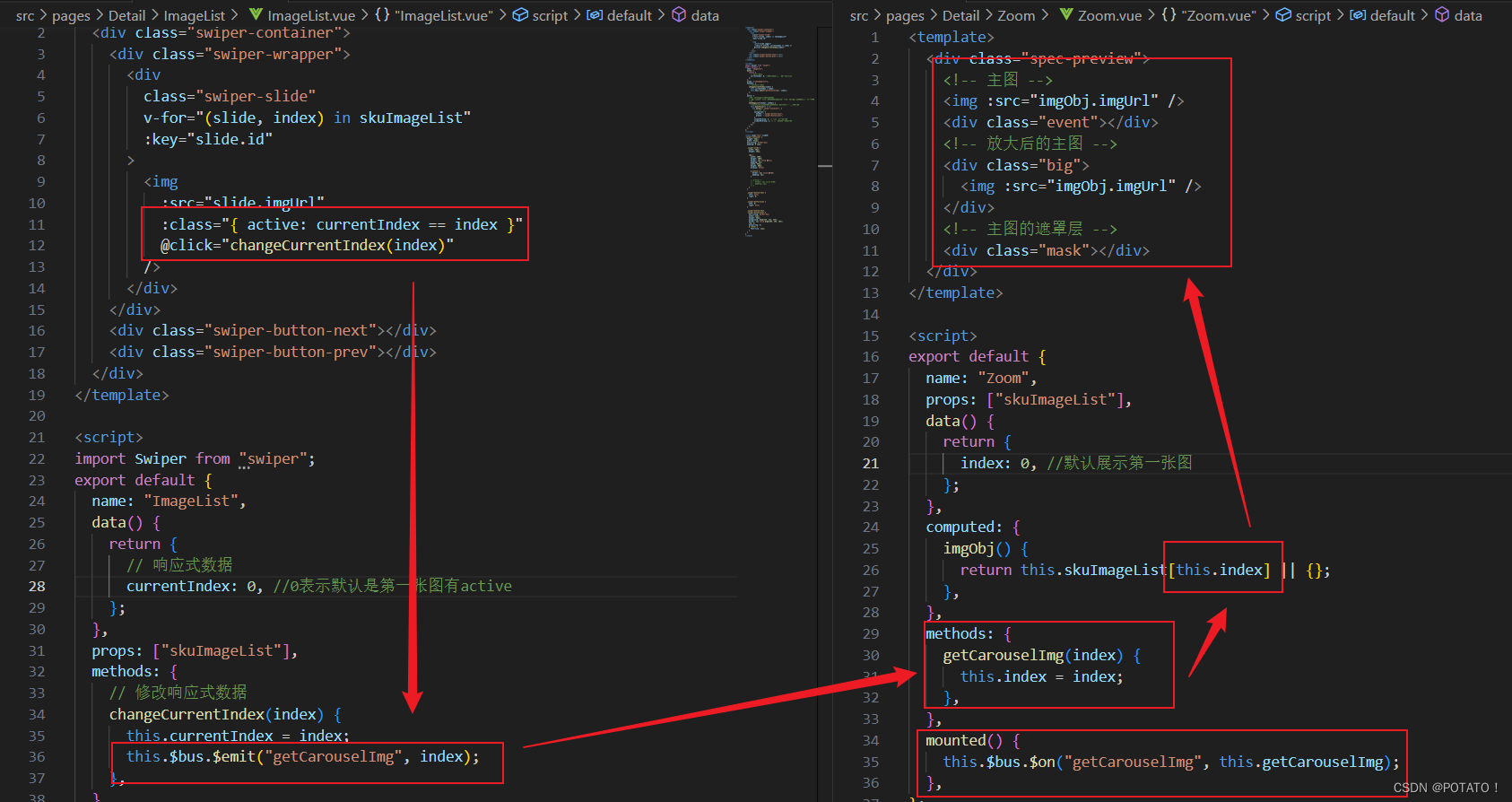Click the div class="mask" line
The height and width of the screenshot is (802, 1512).
[1047, 250]
